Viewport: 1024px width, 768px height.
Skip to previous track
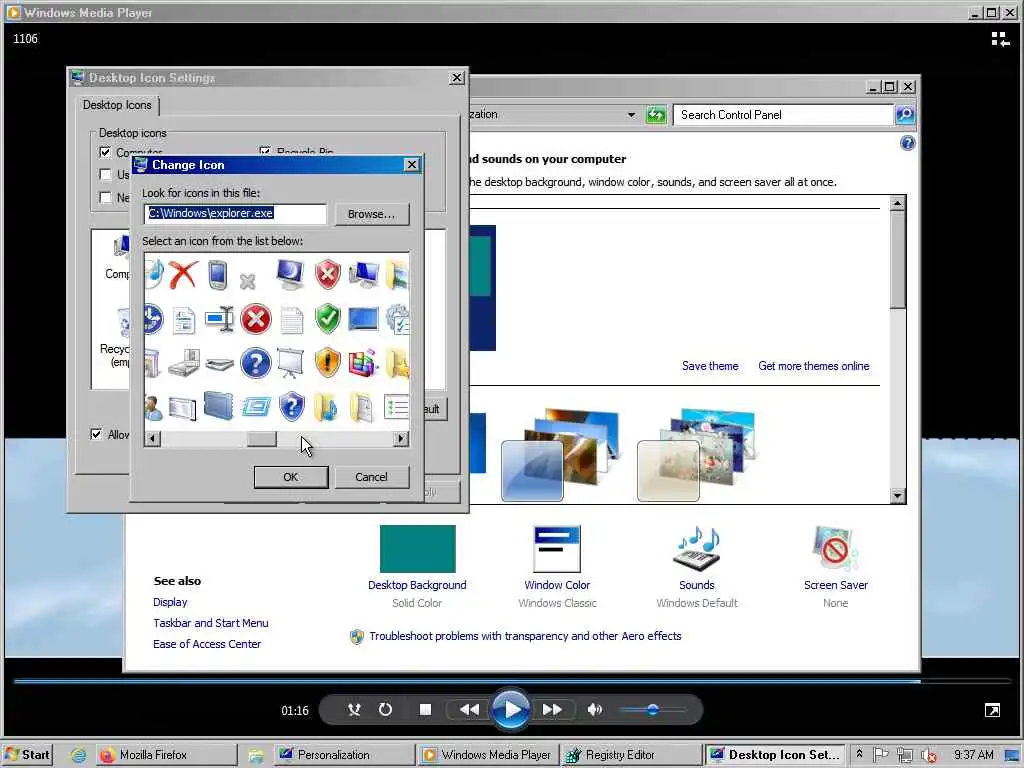click(x=469, y=709)
